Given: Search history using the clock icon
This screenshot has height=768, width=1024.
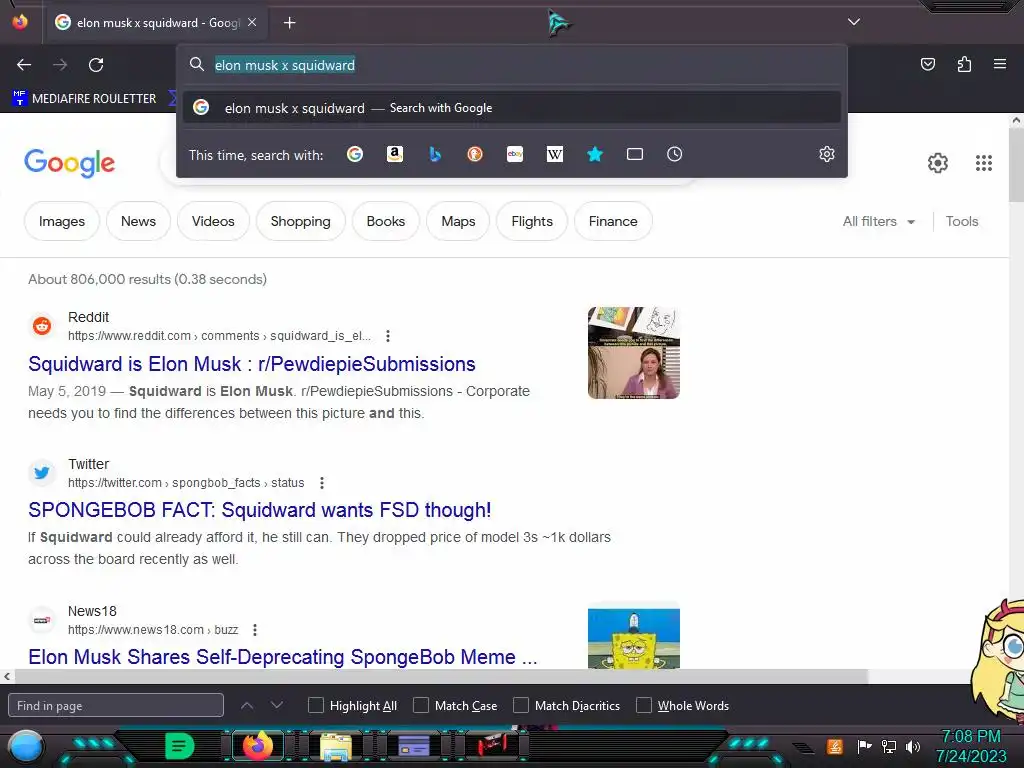Looking at the screenshot, I should pyautogui.click(x=674, y=154).
